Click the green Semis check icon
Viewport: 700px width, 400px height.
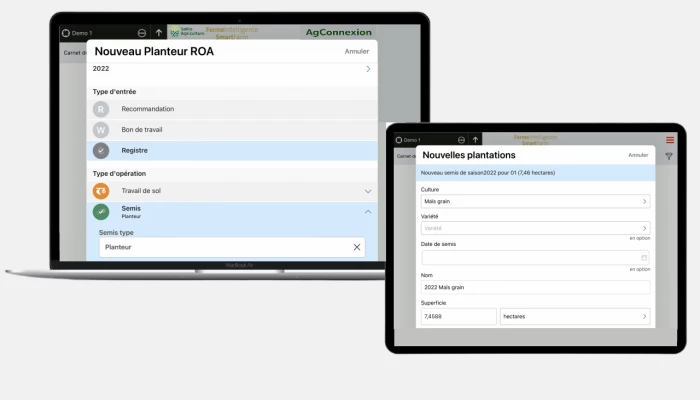pyautogui.click(x=101, y=212)
